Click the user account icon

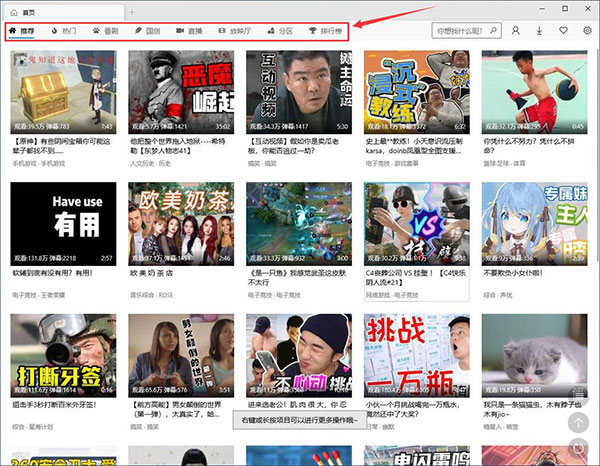516,31
